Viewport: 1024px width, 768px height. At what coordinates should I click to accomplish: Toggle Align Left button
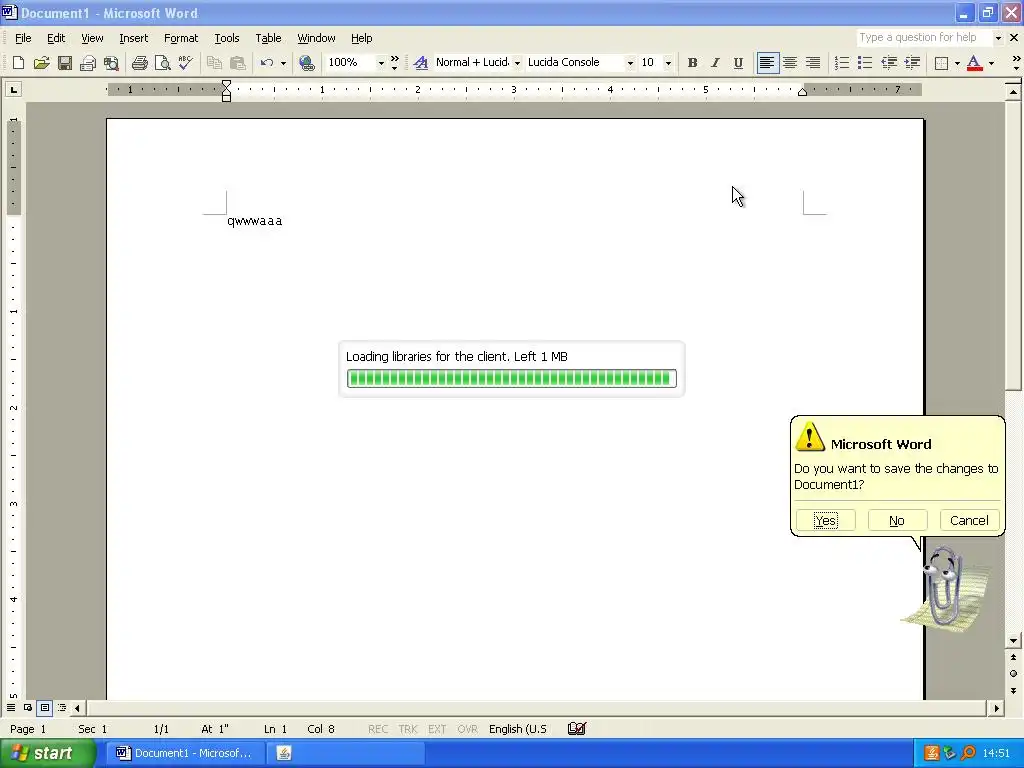[767, 63]
